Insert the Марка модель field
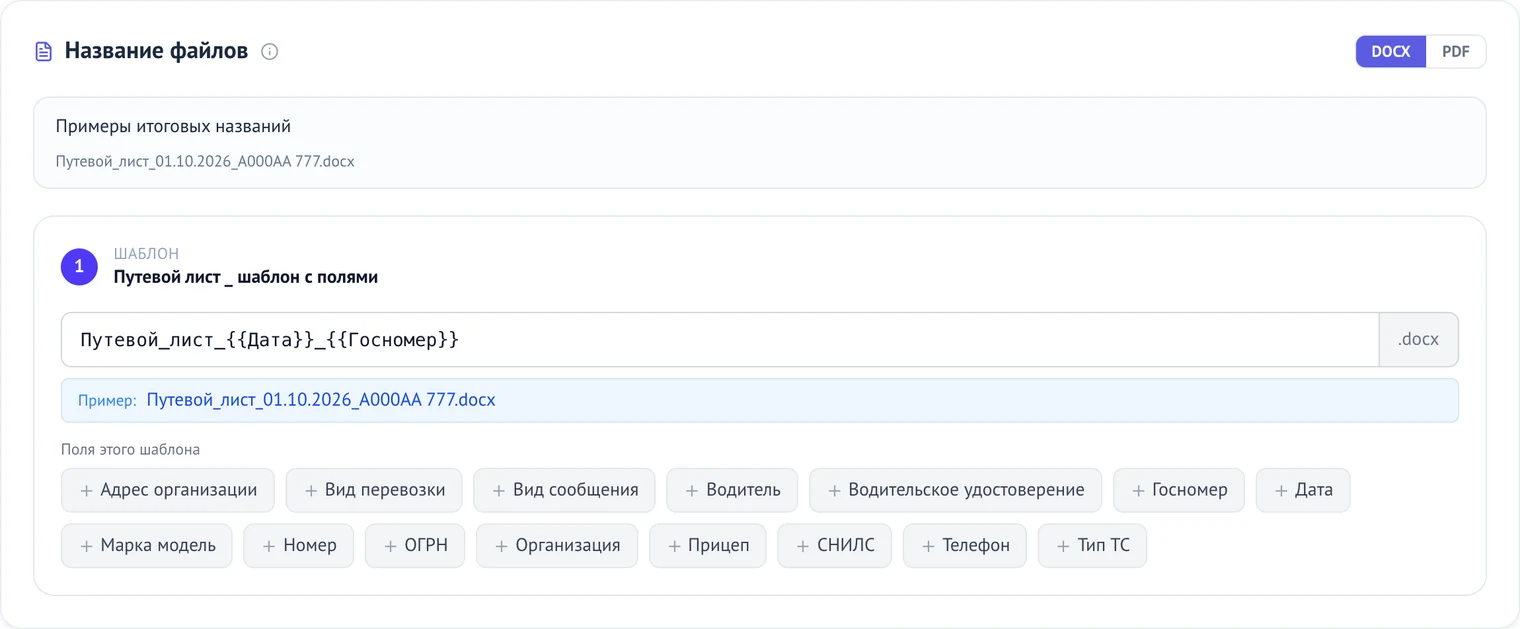This screenshot has height=629, width=1520. (x=147, y=546)
